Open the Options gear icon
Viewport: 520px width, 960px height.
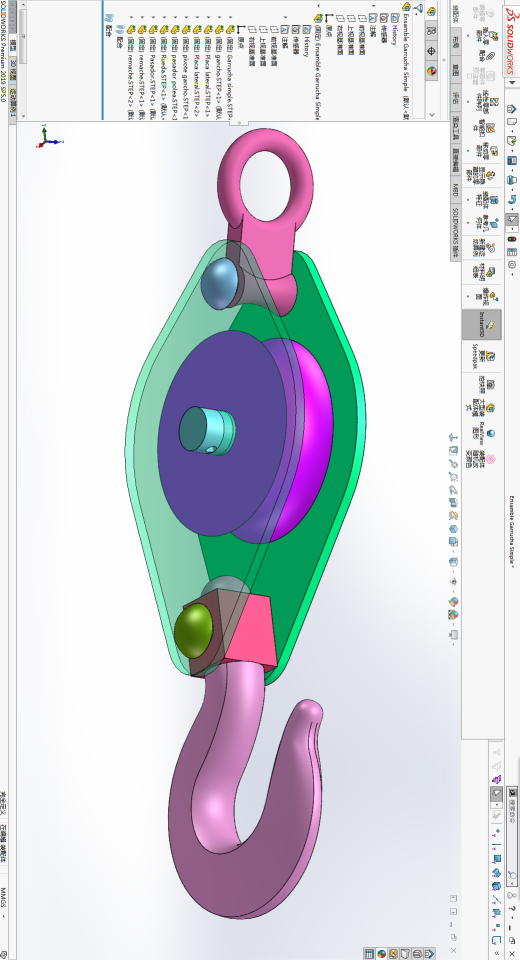(x=511, y=264)
